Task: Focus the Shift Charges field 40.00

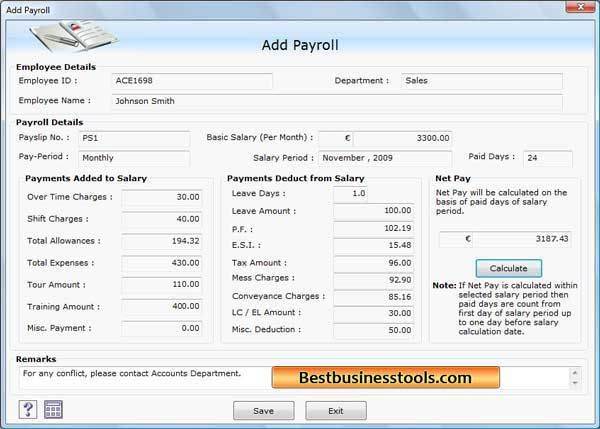Action: 162,219
